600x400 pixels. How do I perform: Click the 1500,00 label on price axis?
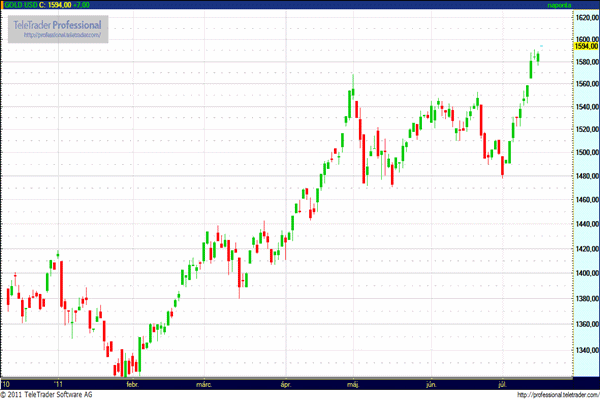586,153
